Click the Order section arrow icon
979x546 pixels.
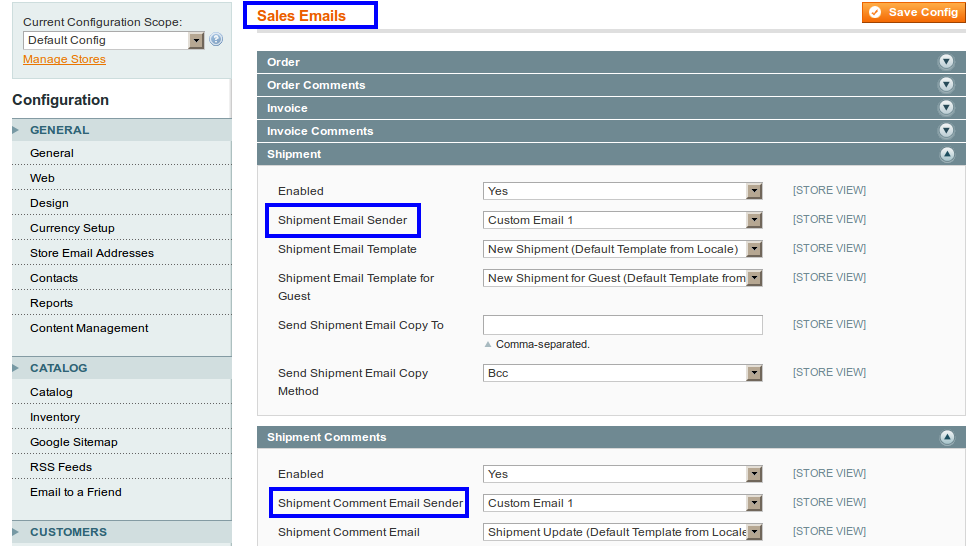tap(947, 61)
